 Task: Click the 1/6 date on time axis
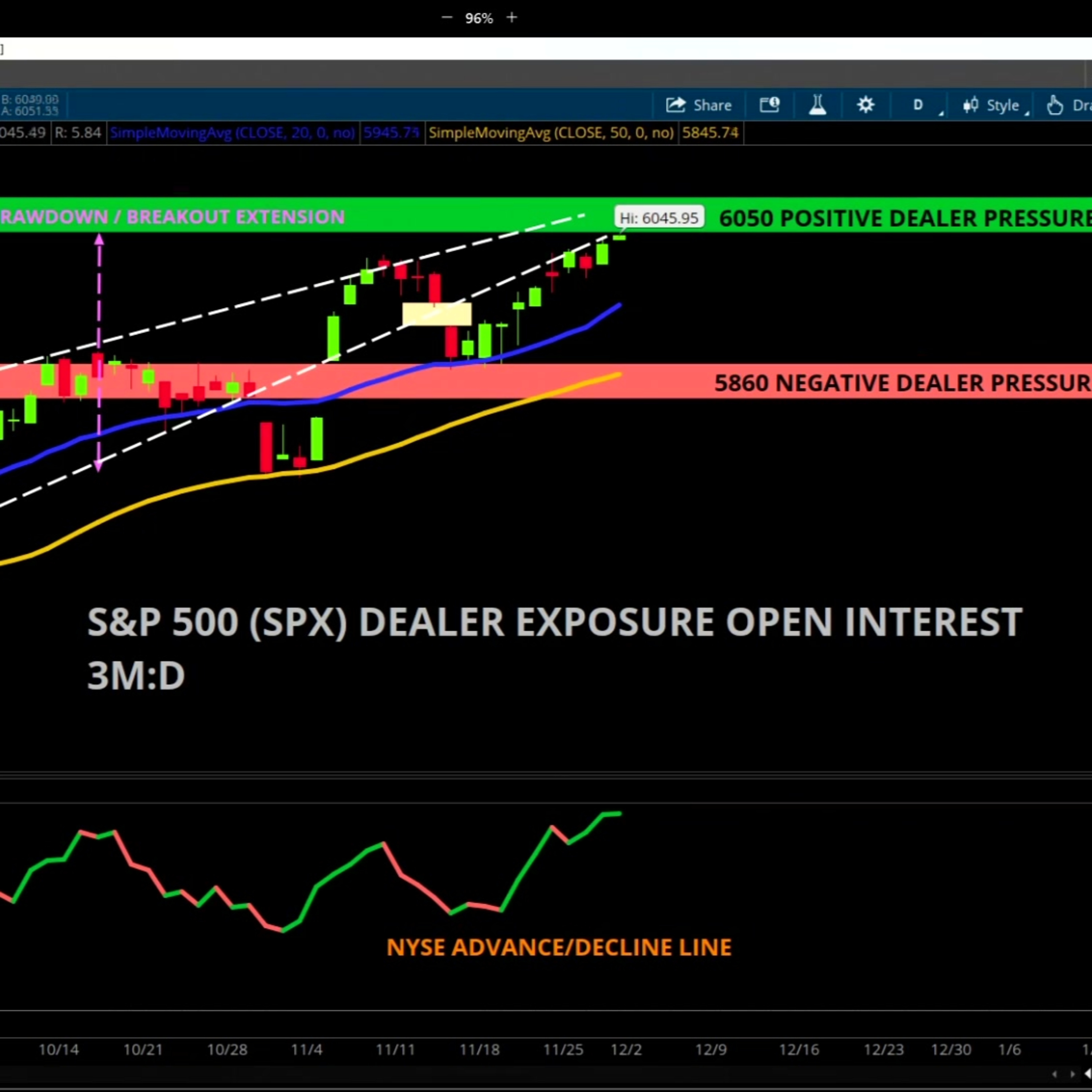point(1009,1050)
